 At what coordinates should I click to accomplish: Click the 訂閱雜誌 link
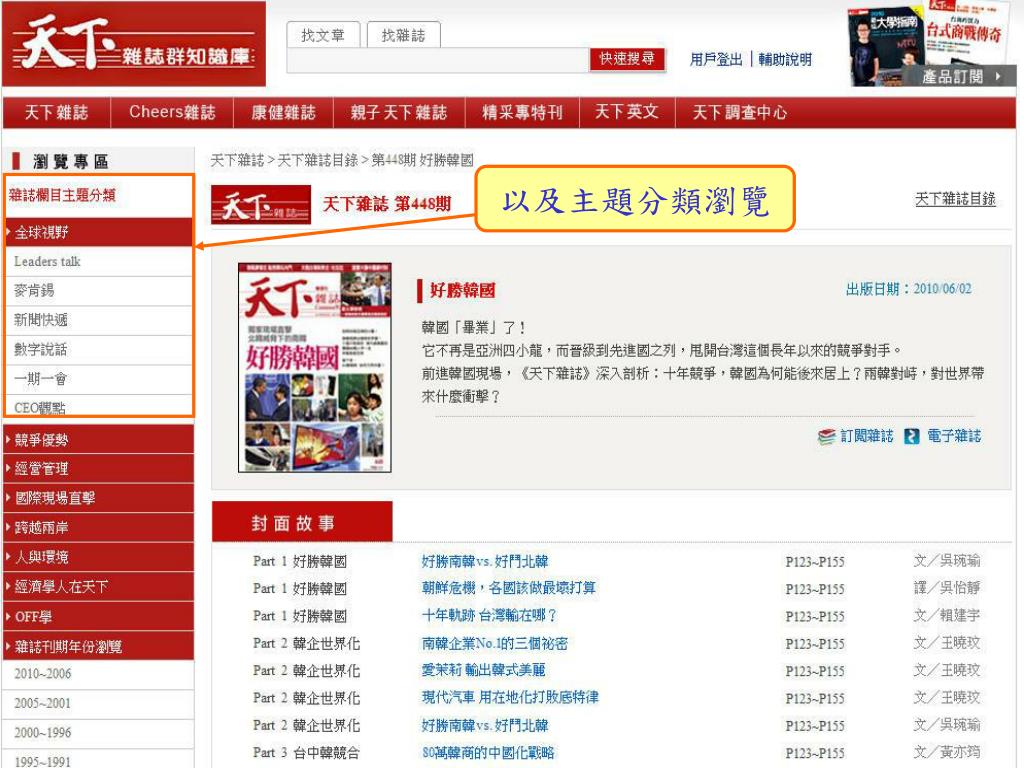click(867, 436)
